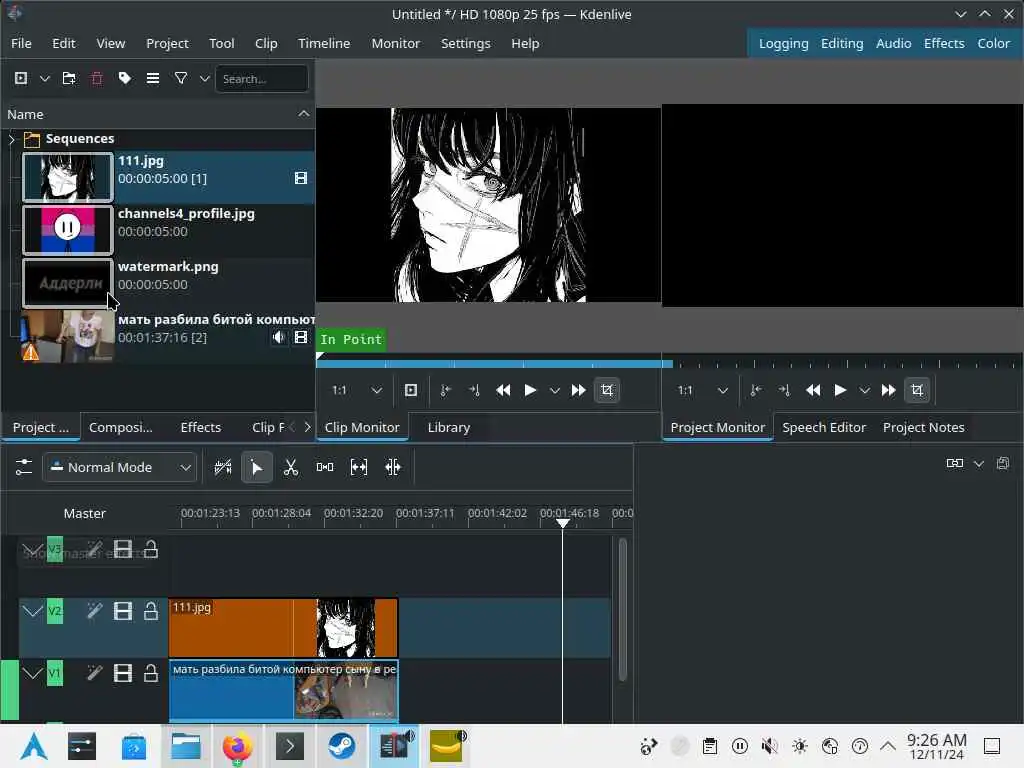This screenshot has width=1024, height=768.
Task: Open Add Clip dropdown arrow
Action: click(44, 78)
